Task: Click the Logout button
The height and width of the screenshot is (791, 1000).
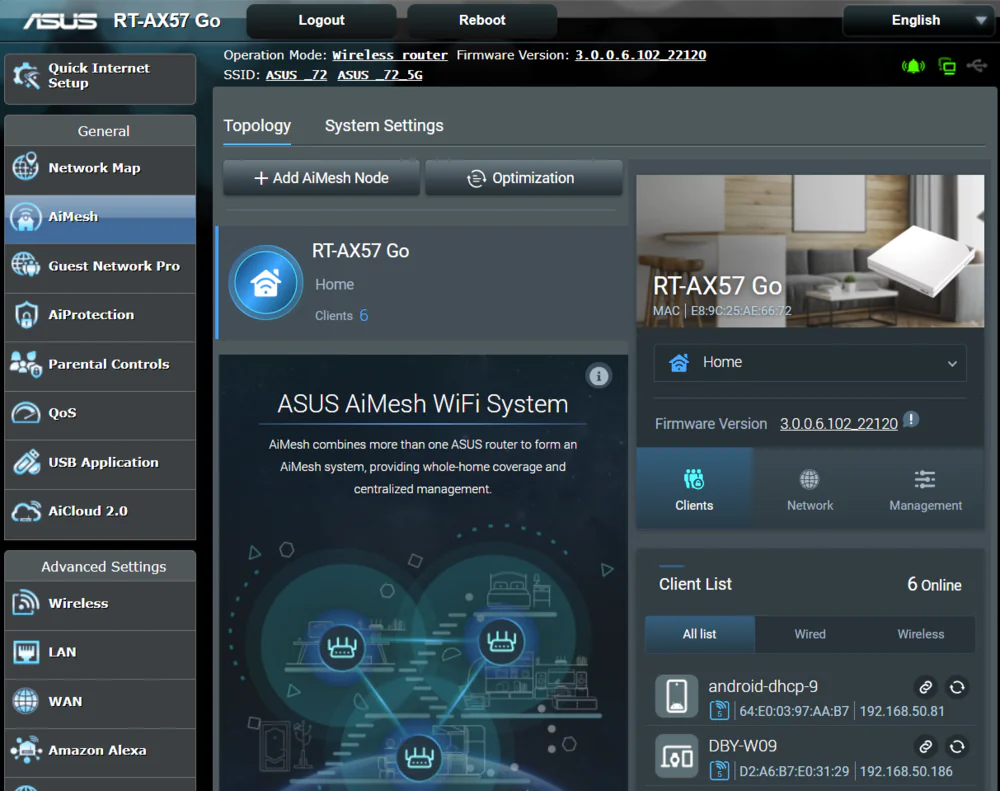Action: (321, 20)
